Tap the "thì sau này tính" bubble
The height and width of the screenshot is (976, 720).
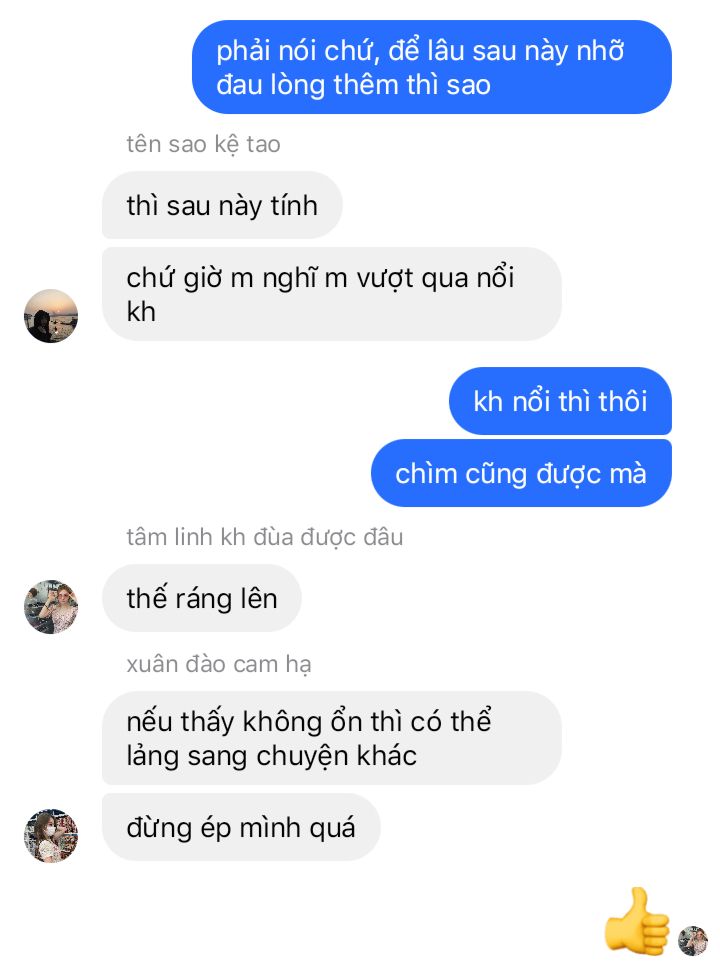click(x=222, y=205)
